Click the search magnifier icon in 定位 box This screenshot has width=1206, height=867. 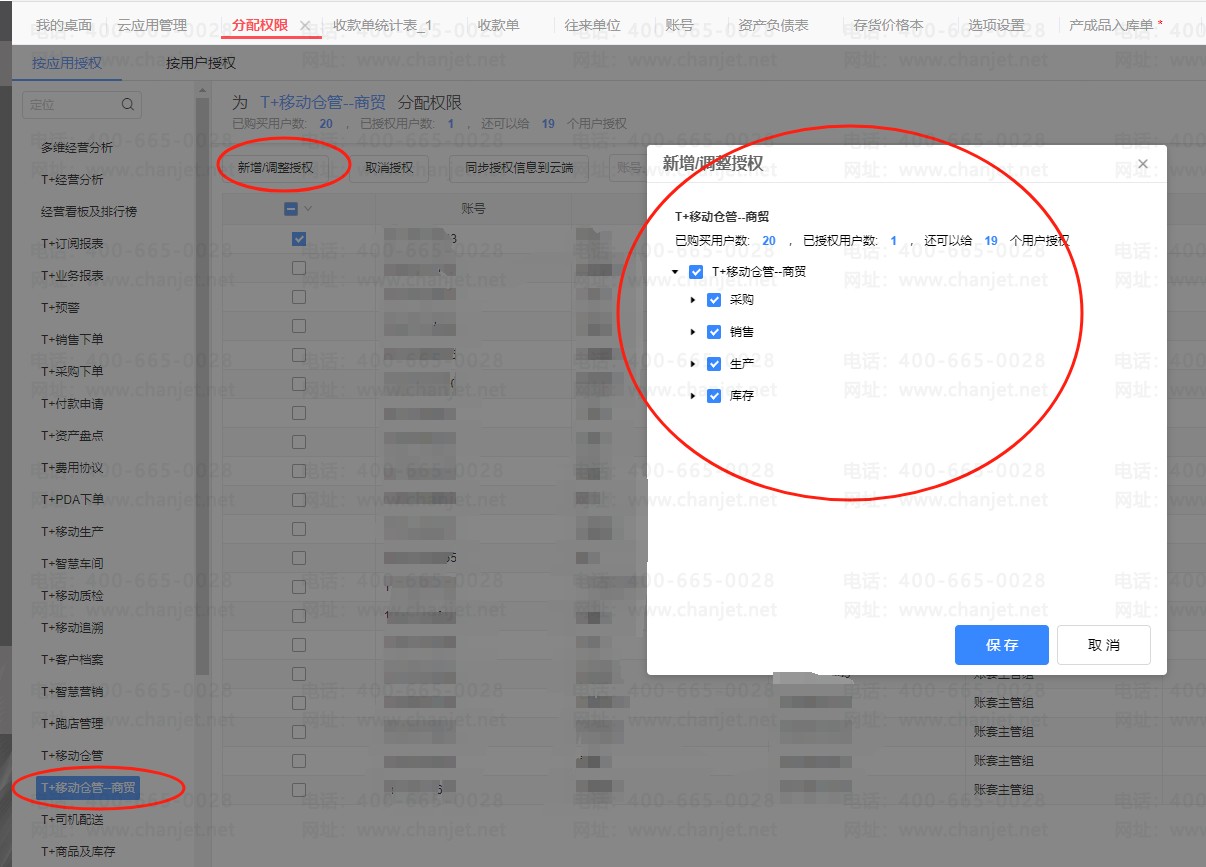click(127, 104)
